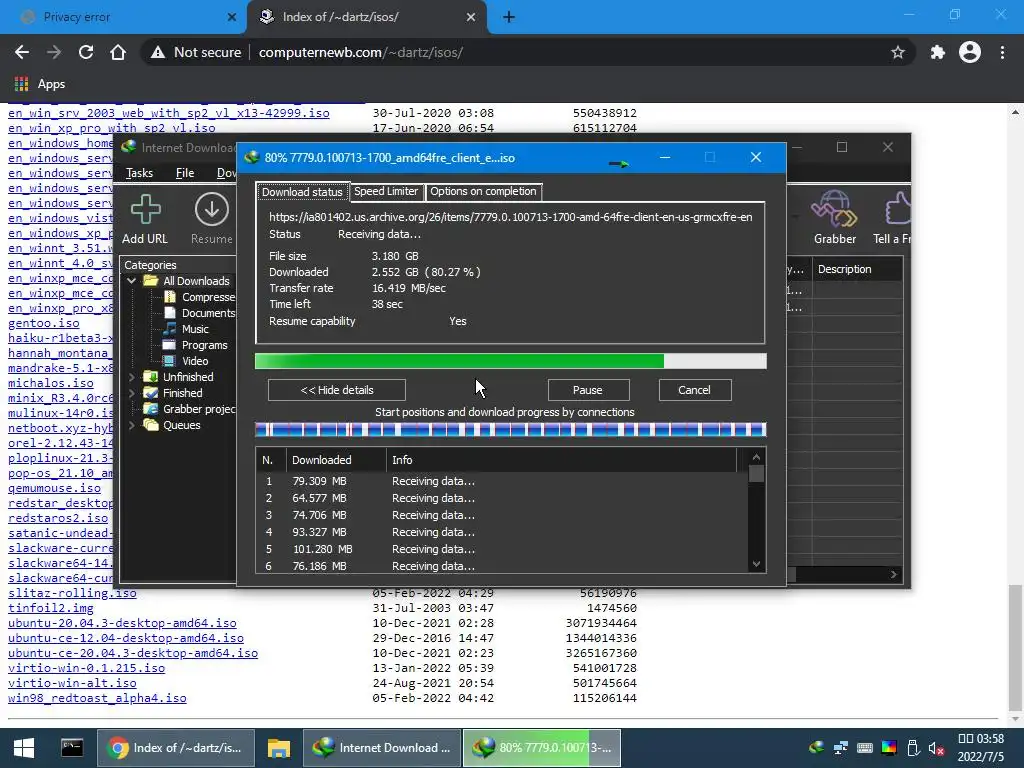The height and width of the screenshot is (768, 1024).
Task: Expand Queues tree node
Action: coord(132,425)
